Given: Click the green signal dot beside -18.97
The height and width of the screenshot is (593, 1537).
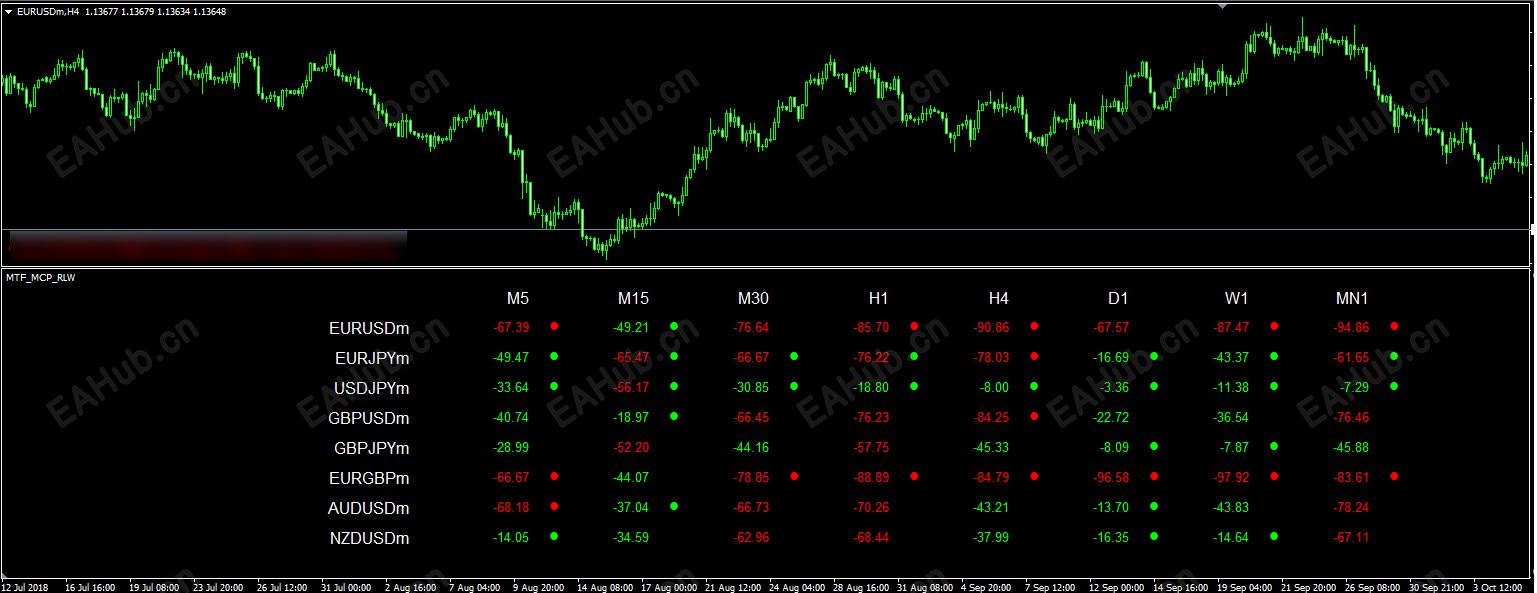Looking at the screenshot, I should 674,416.
